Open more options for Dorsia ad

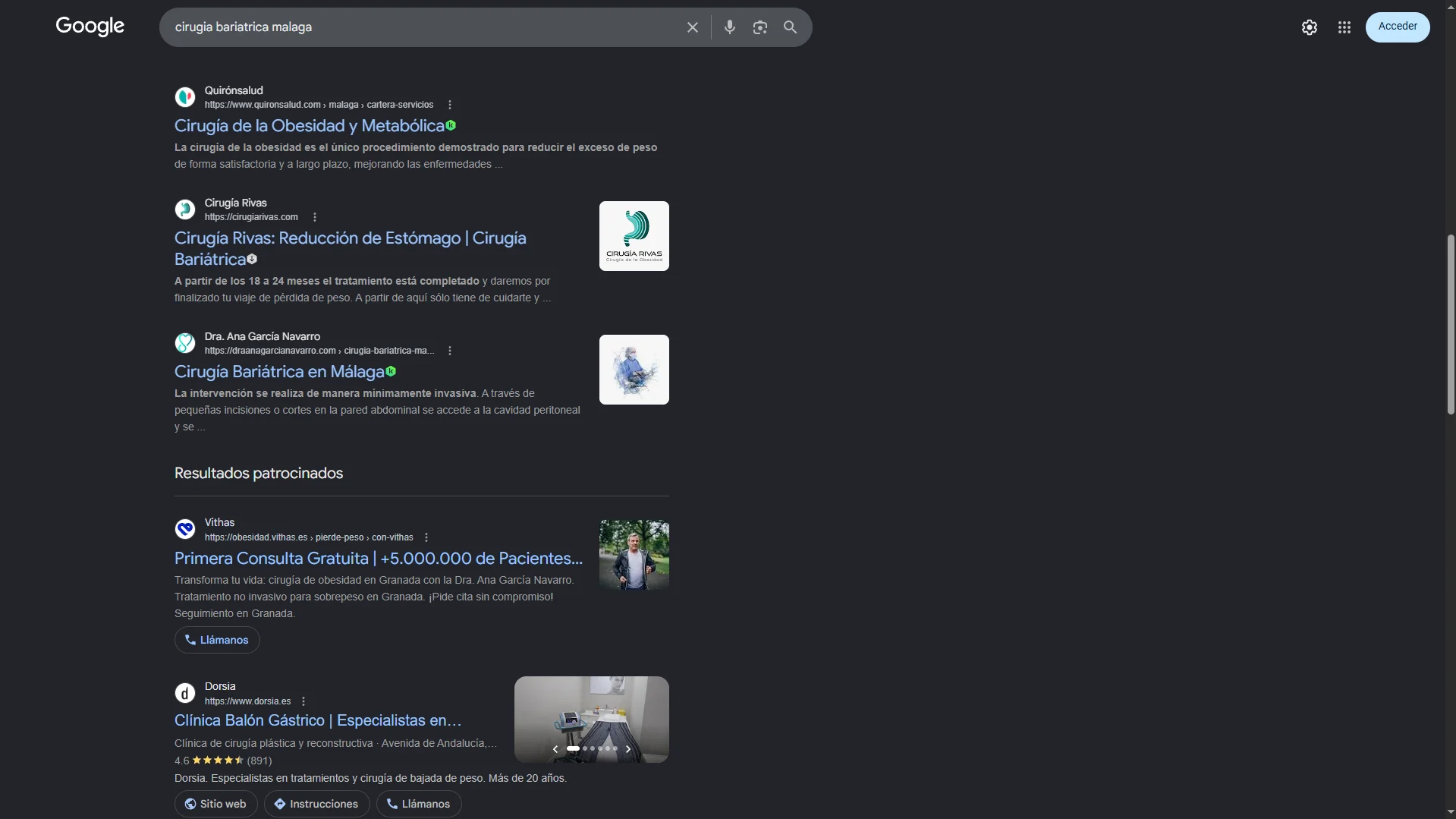pos(303,701)
